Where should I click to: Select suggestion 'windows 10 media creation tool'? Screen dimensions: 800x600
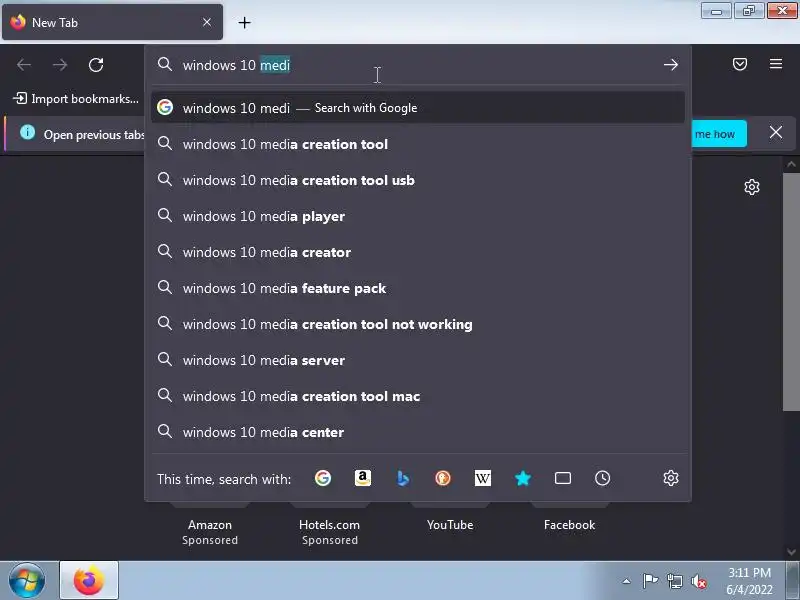(x=418, y=144)
